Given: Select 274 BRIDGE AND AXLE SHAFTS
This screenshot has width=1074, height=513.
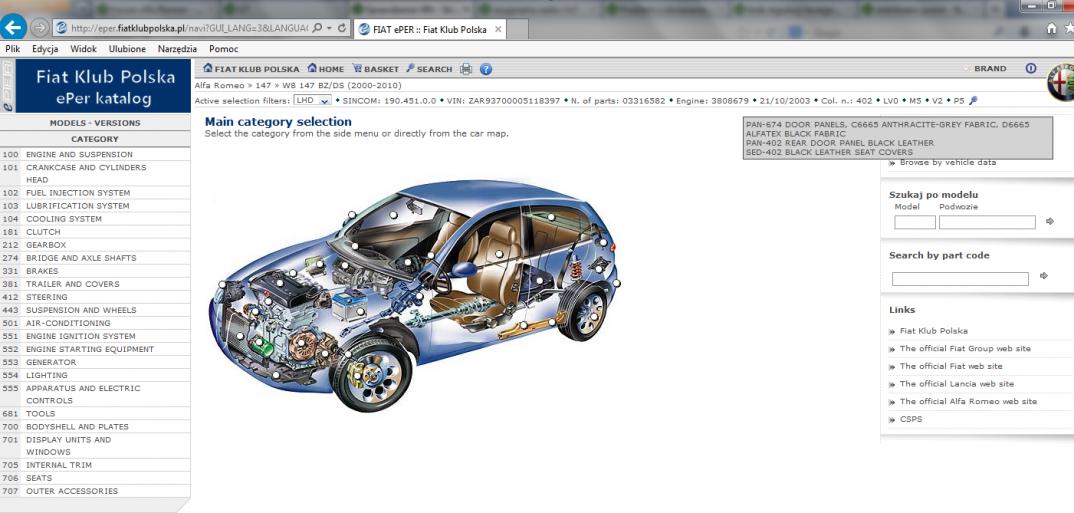Looking at the screenshot, I should click(95, 258).
